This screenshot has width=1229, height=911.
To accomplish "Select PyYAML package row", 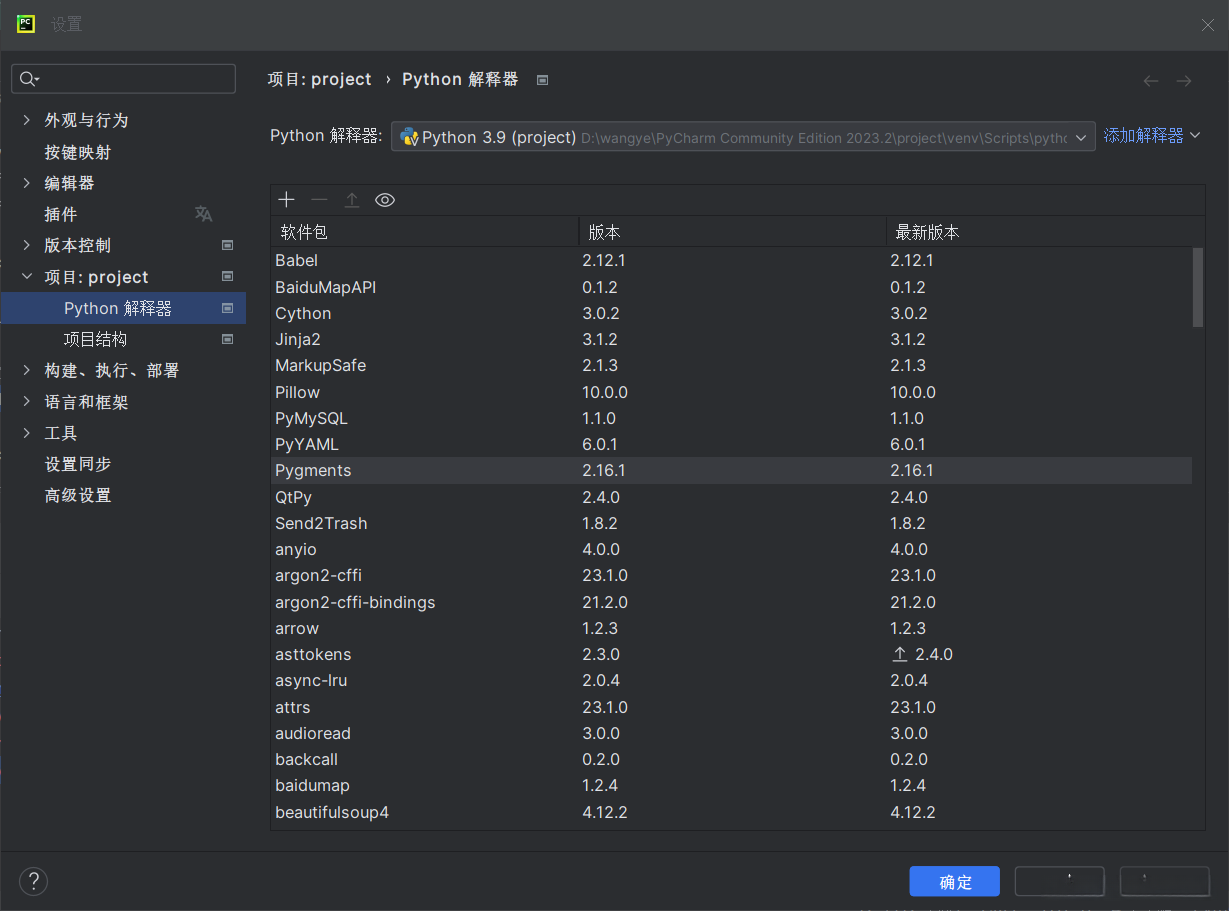I will [731, 444].
